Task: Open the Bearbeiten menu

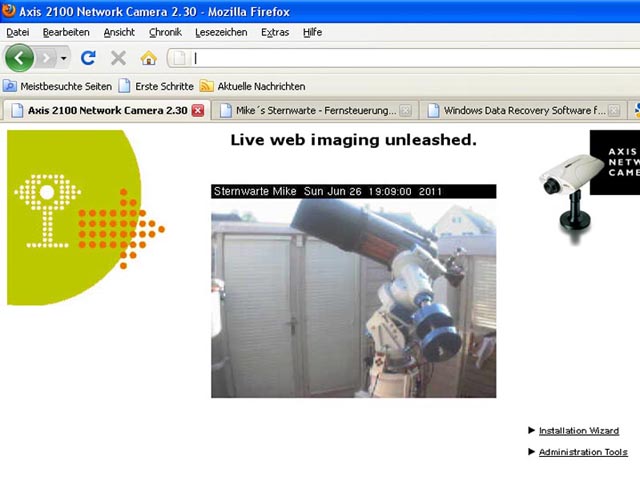Action: coord(66,32)
